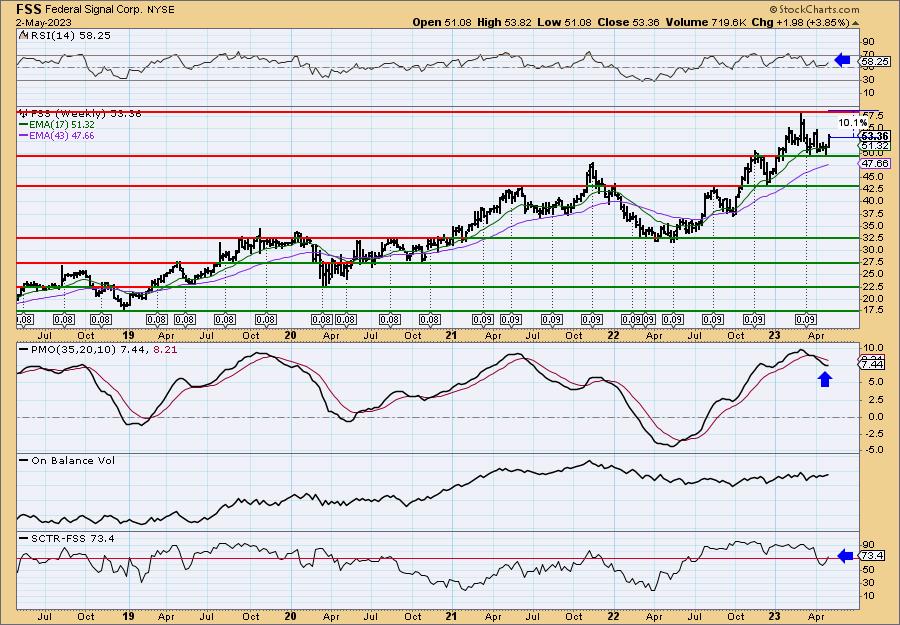900x625 pixels.
Task: Click the -2.5 PMO axis label
Action: [x=873, y=434]
